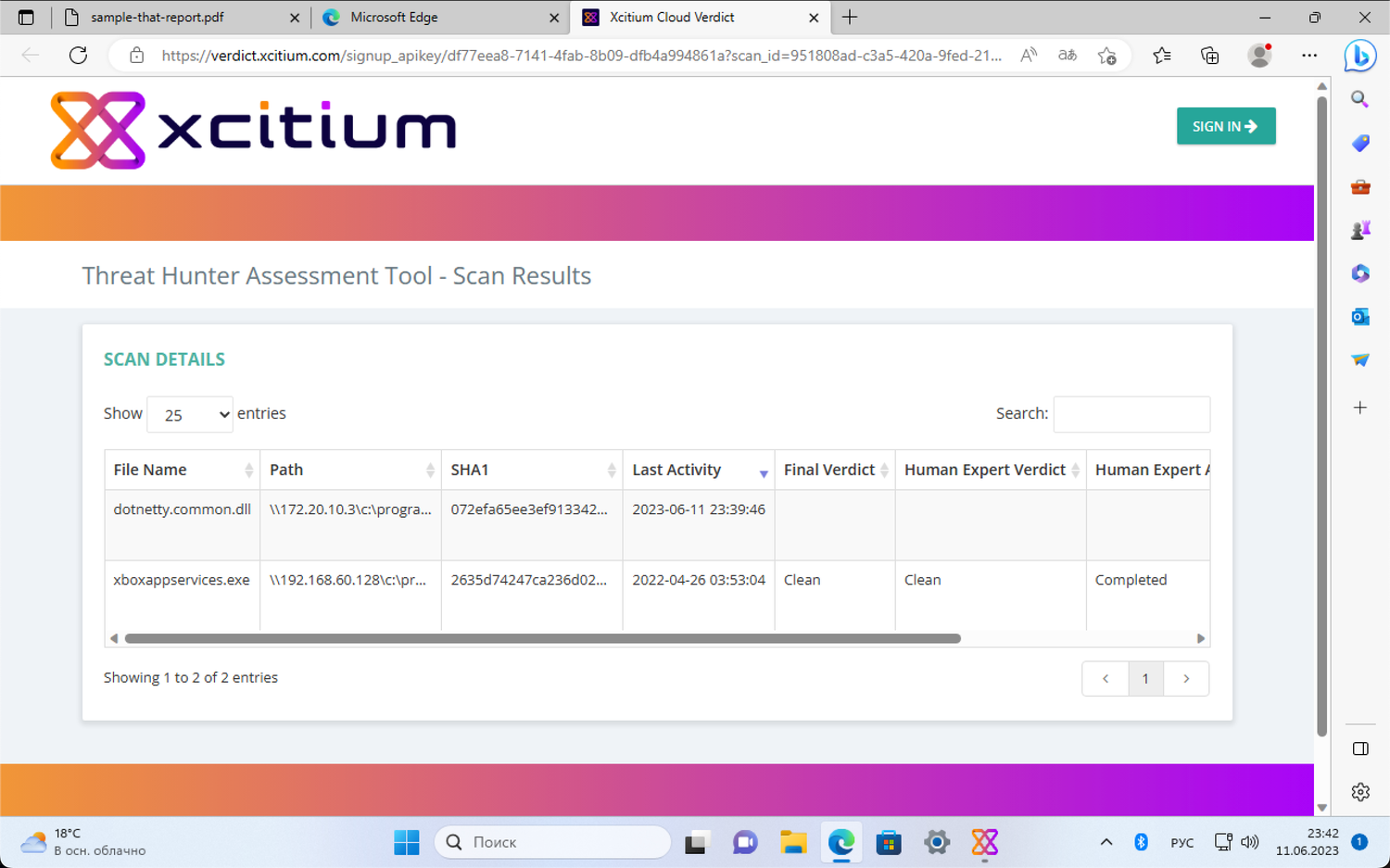
Task: Refresh the current page
Action: tap(79, 56)
